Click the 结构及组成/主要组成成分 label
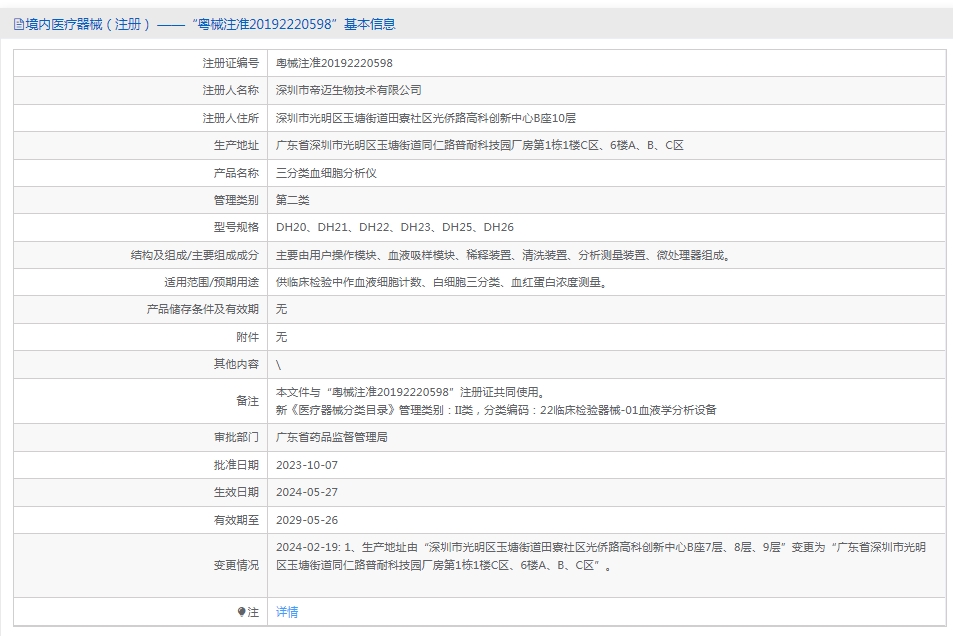953x636 pixels. [x=194, y=255]
